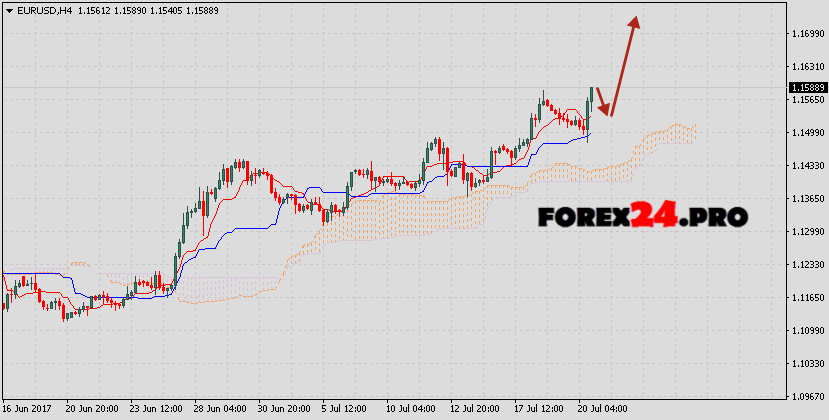Select the 1.10330 price axis label
The width and height of the screenshot is (829, 420).
[x=804, y=364]
